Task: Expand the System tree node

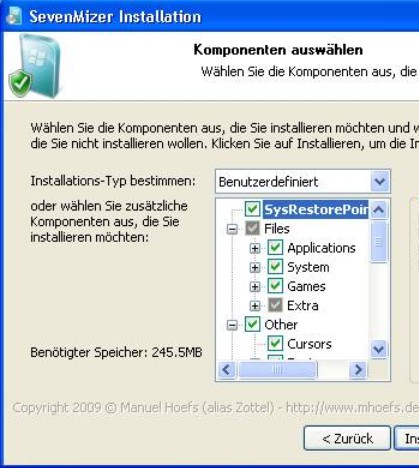Action: 255,267
